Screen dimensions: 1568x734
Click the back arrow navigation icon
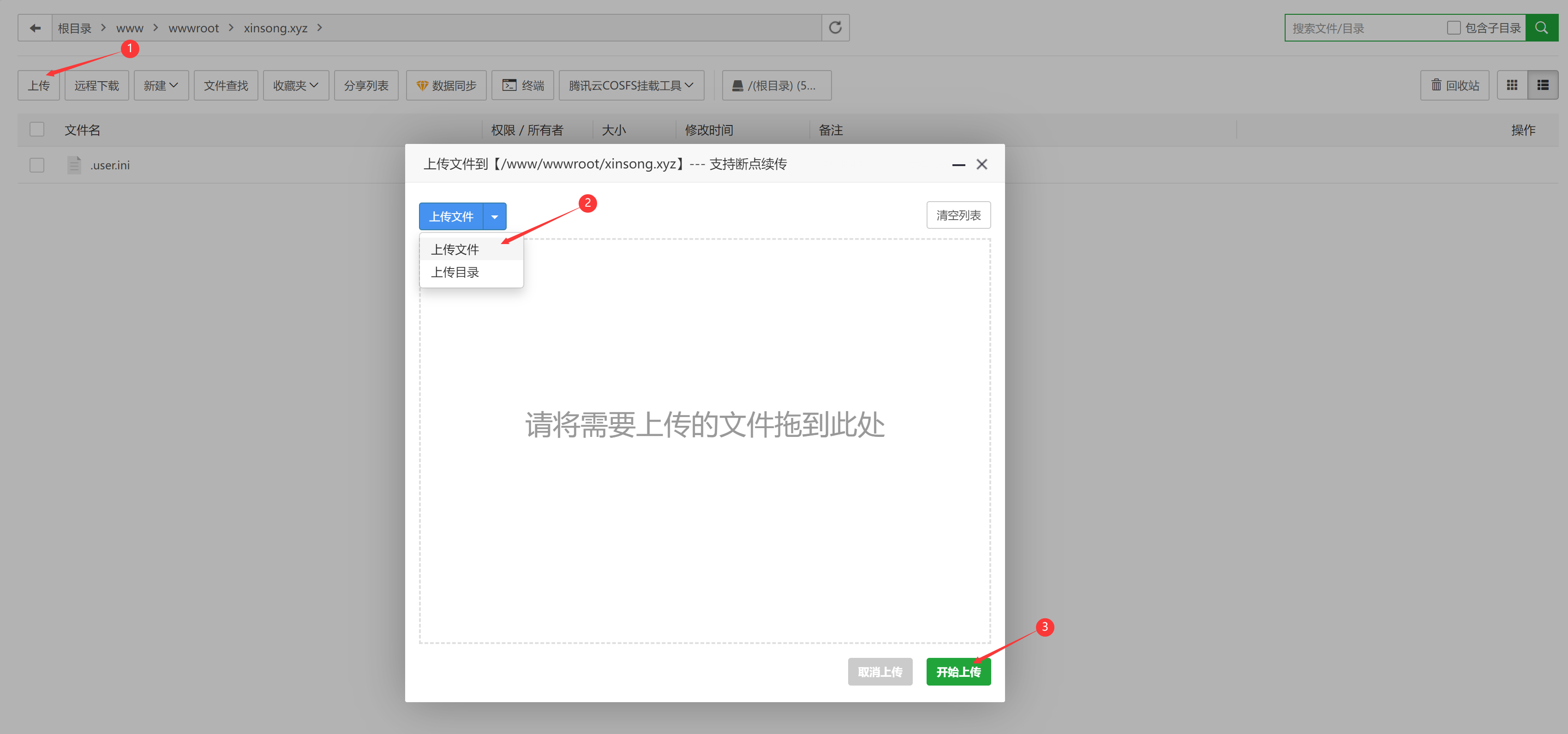point(36,28)
